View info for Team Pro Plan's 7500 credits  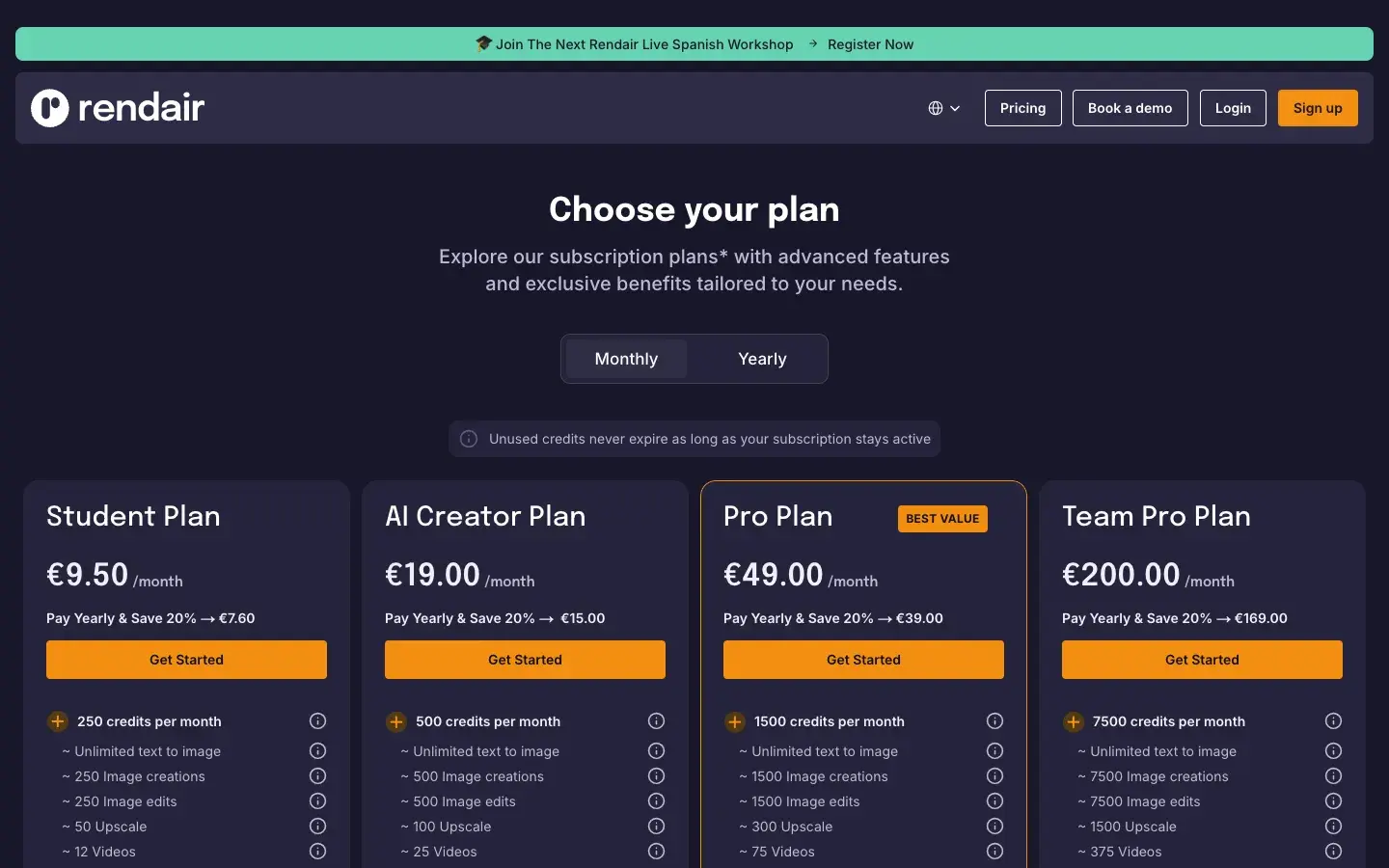1333,720
